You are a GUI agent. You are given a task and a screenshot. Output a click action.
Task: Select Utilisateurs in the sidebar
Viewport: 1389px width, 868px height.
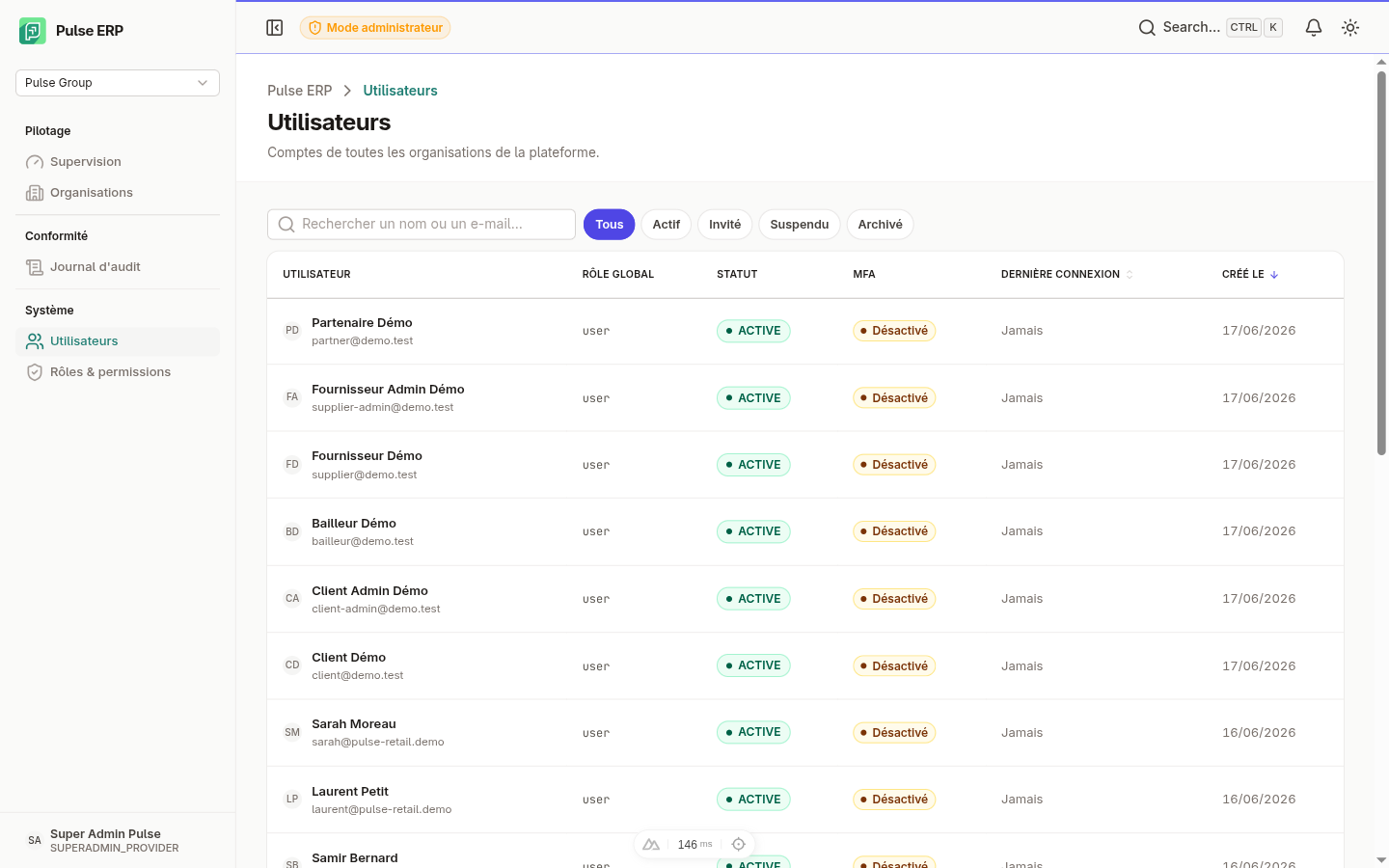coord(118,341)
